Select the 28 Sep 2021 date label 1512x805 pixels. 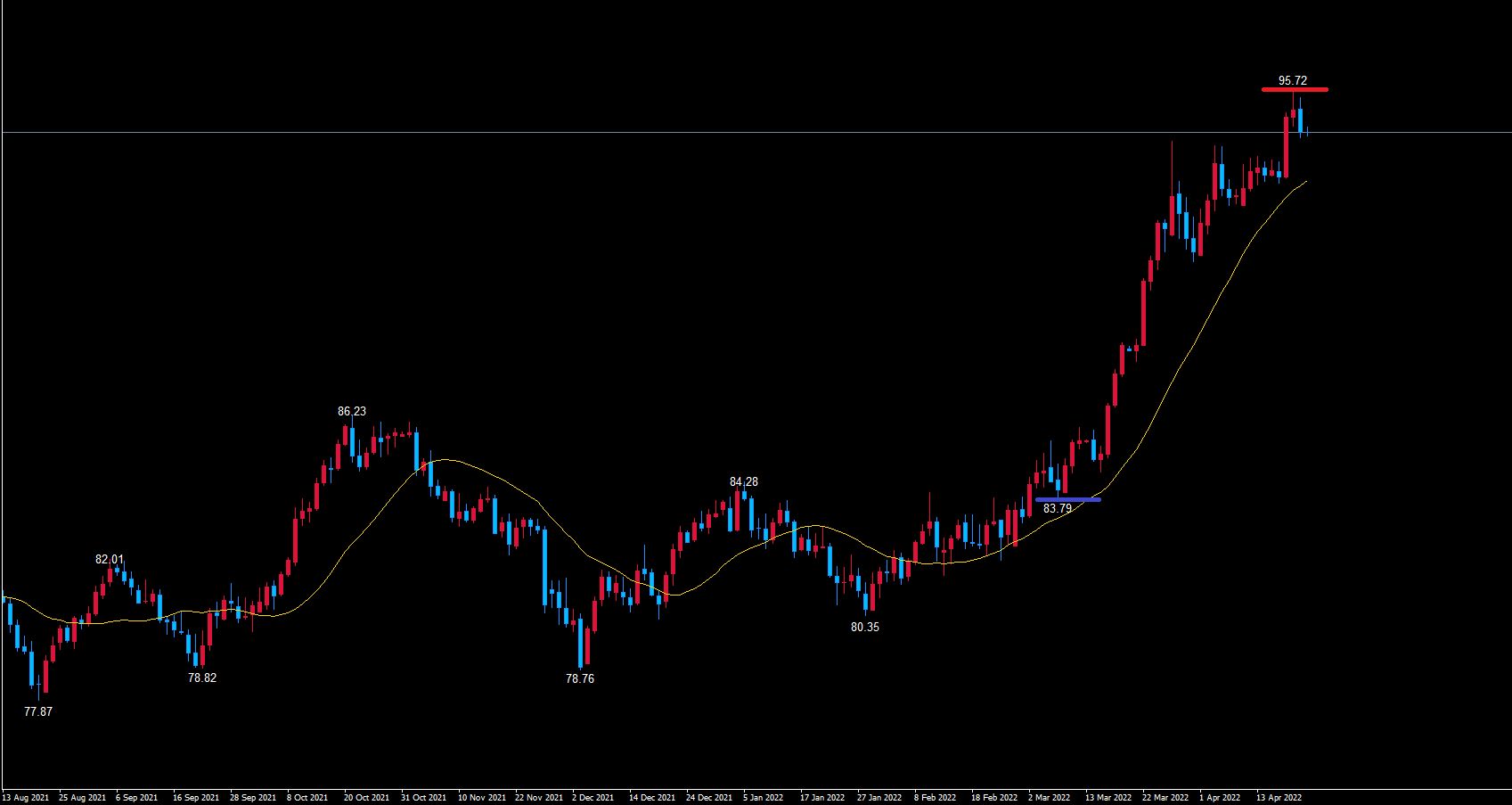253,797
